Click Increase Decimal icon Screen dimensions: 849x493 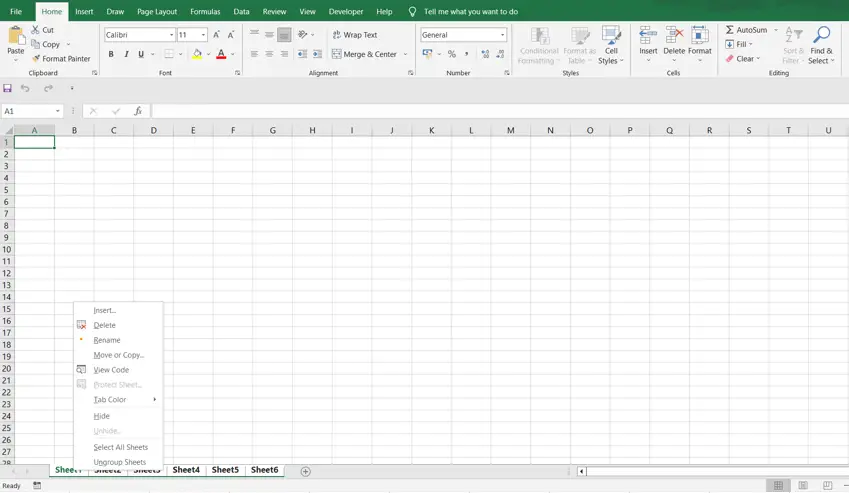pyautogui.click(x=485, y=54)
